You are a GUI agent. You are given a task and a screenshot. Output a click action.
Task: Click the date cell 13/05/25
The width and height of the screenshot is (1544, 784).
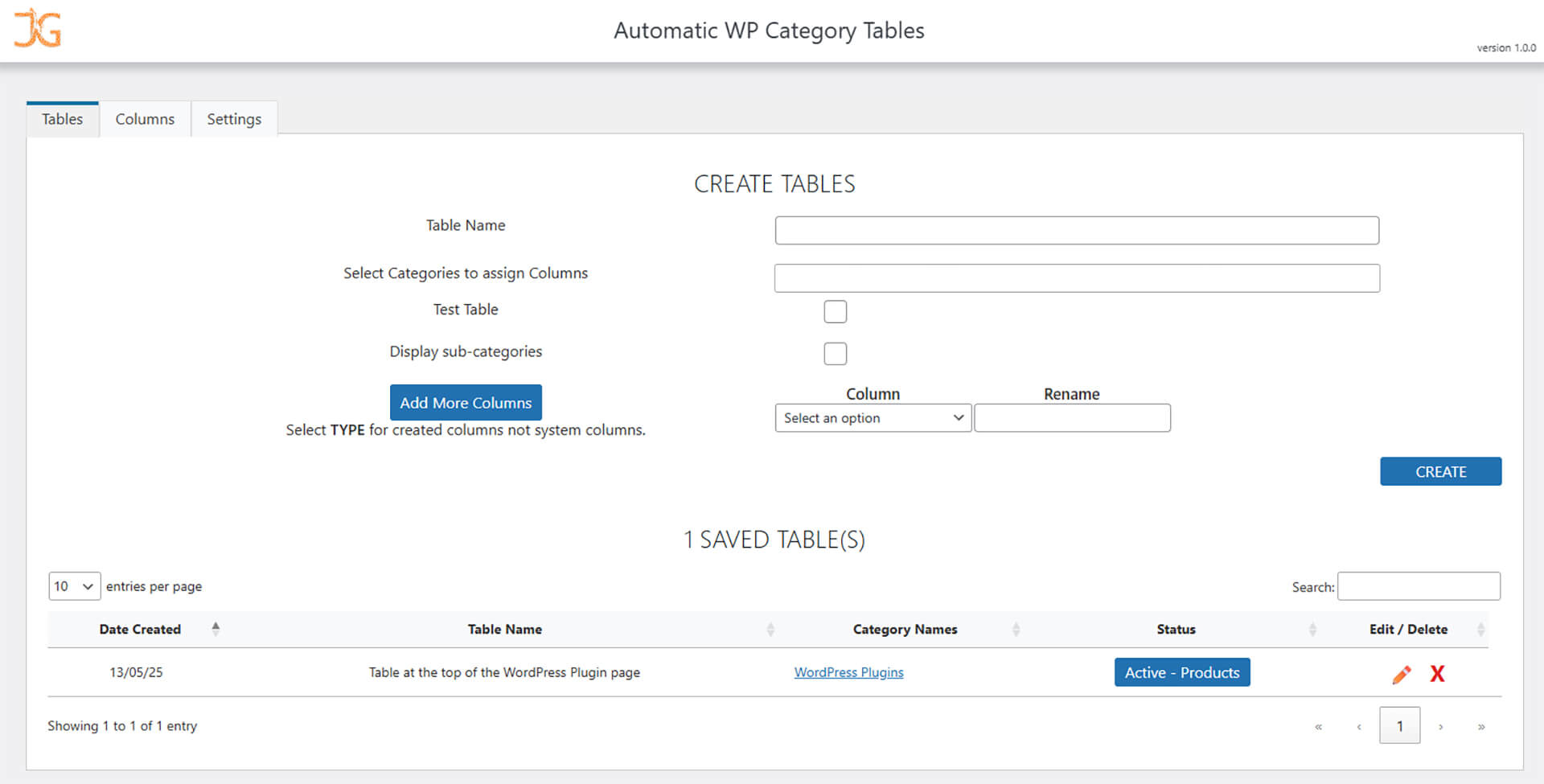(136, 672)
